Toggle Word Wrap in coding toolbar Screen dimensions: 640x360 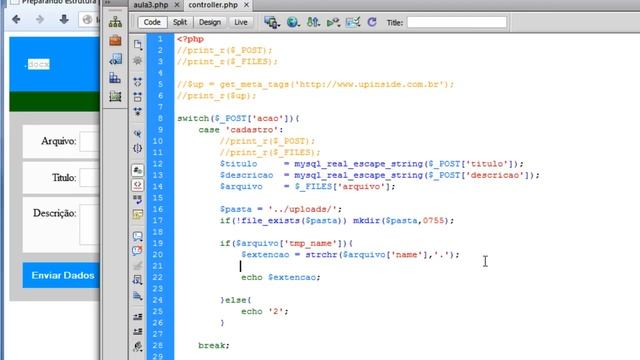tap(138, 200)
